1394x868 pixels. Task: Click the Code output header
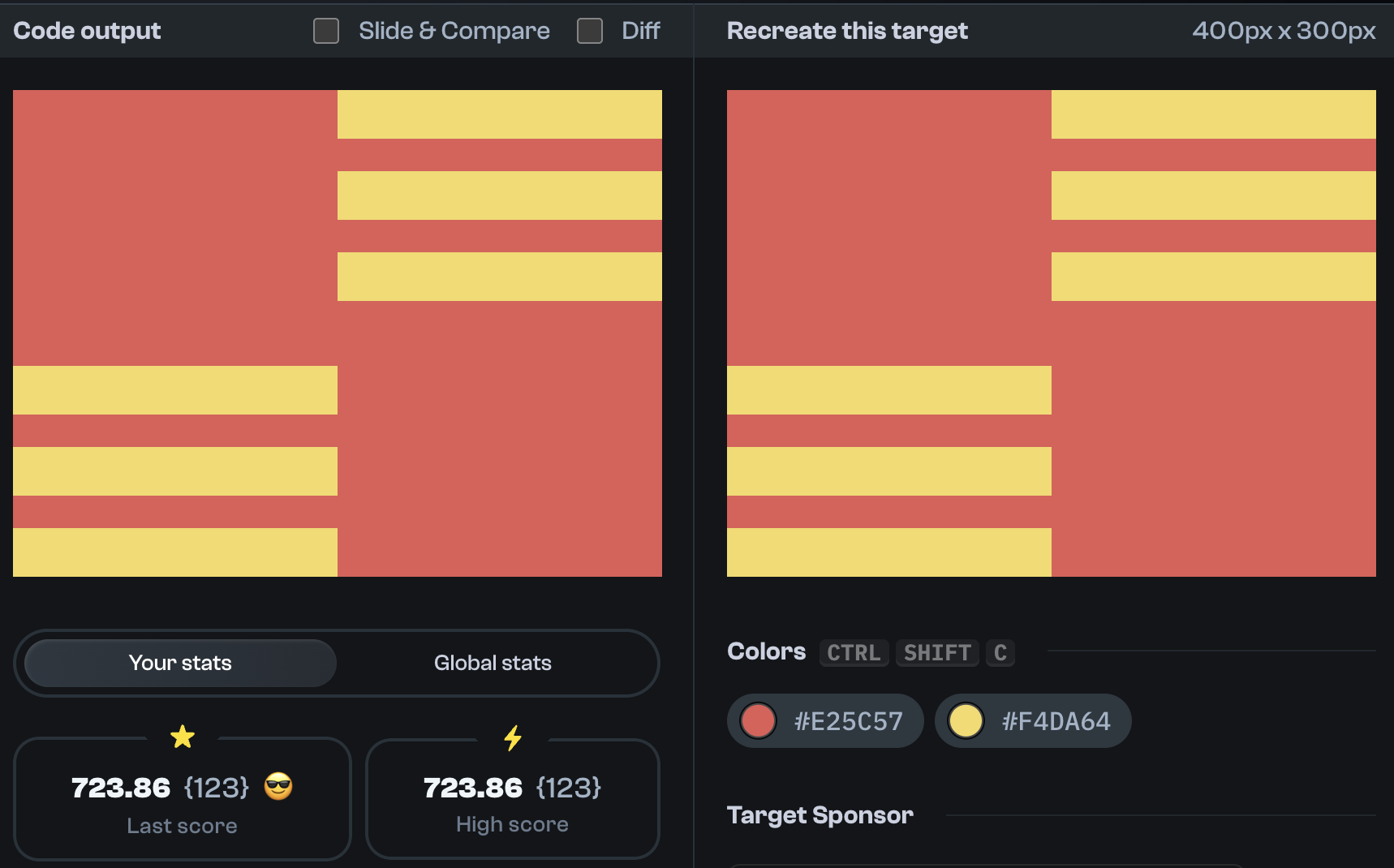point(87,30)
